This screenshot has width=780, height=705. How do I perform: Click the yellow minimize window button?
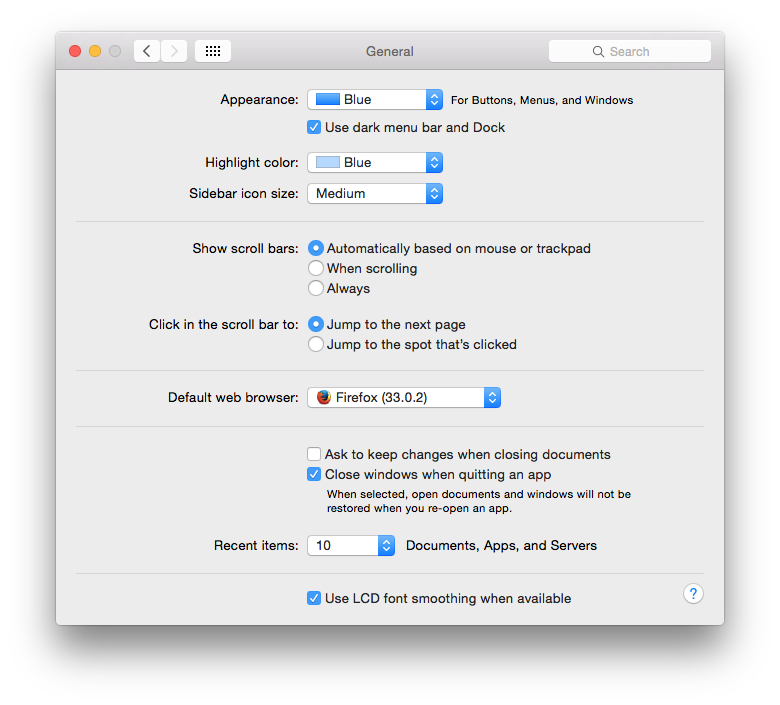(95, 51)
